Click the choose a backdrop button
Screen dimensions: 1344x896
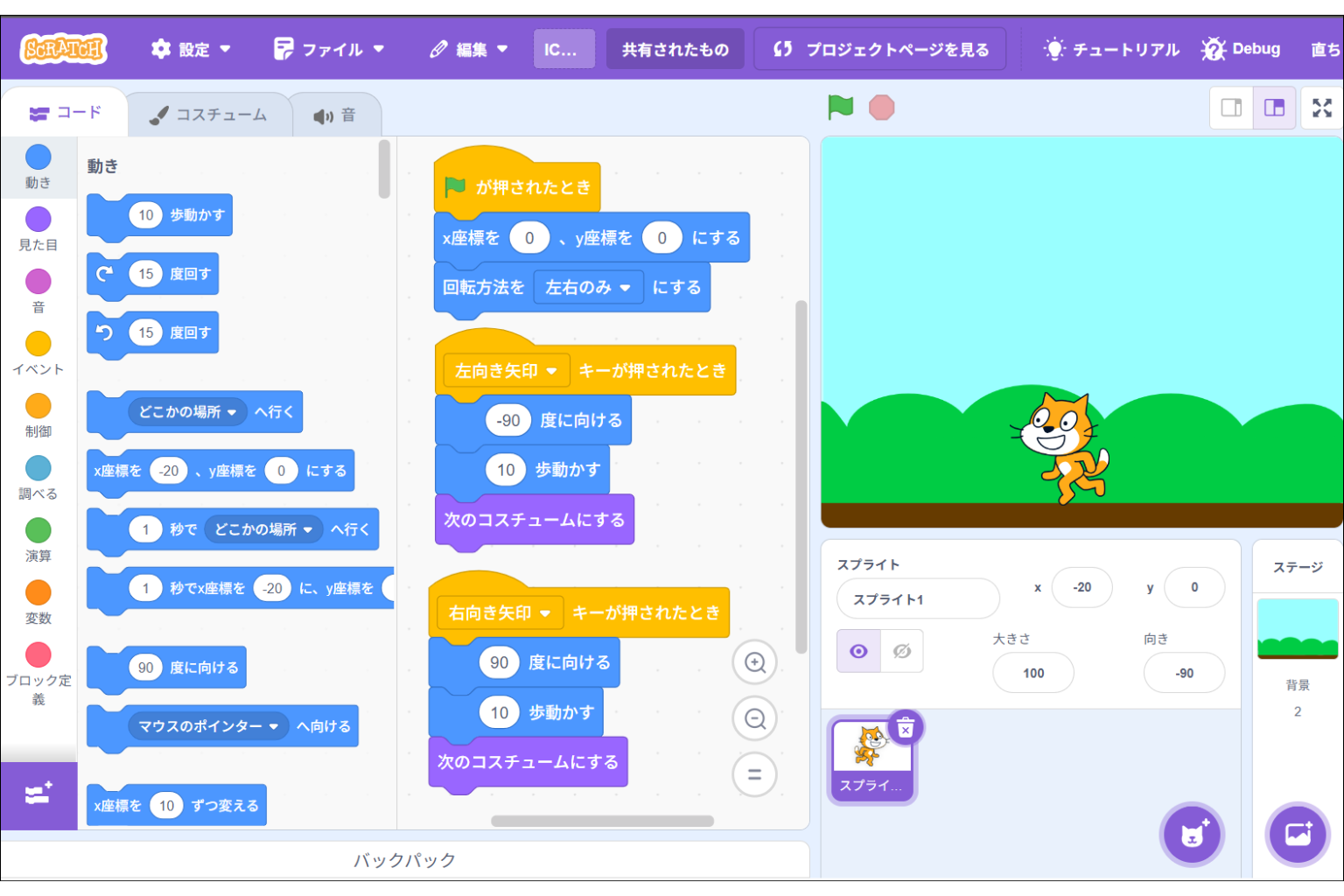coord(1298,834)
